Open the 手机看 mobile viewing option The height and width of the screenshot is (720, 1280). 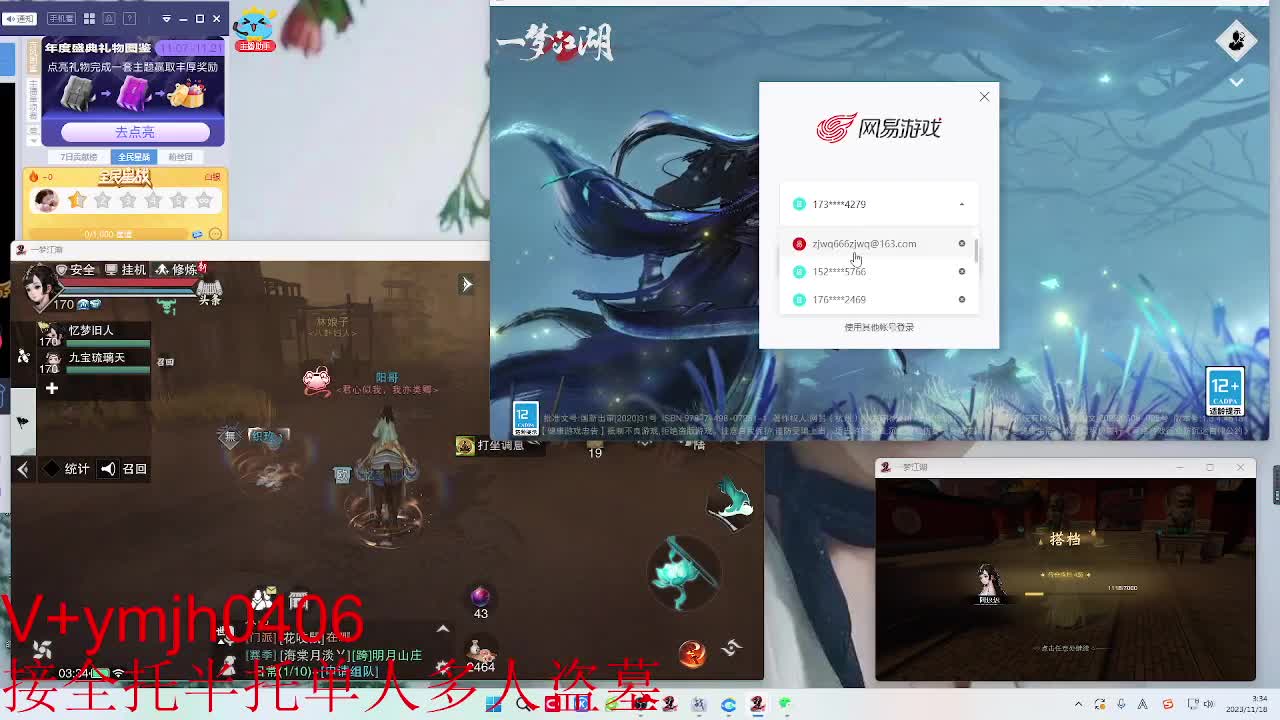pyautogui.click(x=61, y=18)
